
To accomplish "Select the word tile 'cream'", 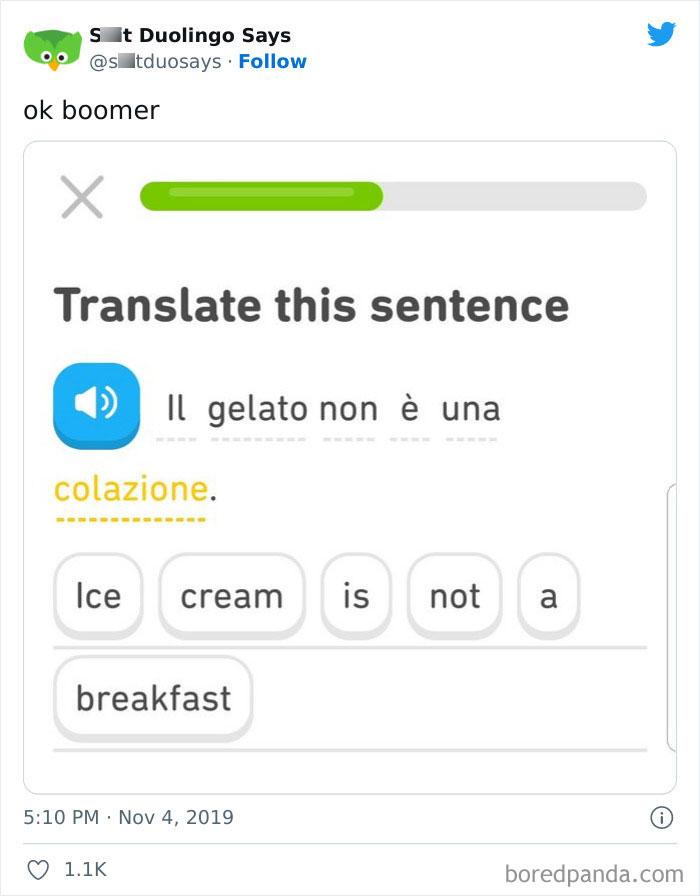I will tap(232, 596).
